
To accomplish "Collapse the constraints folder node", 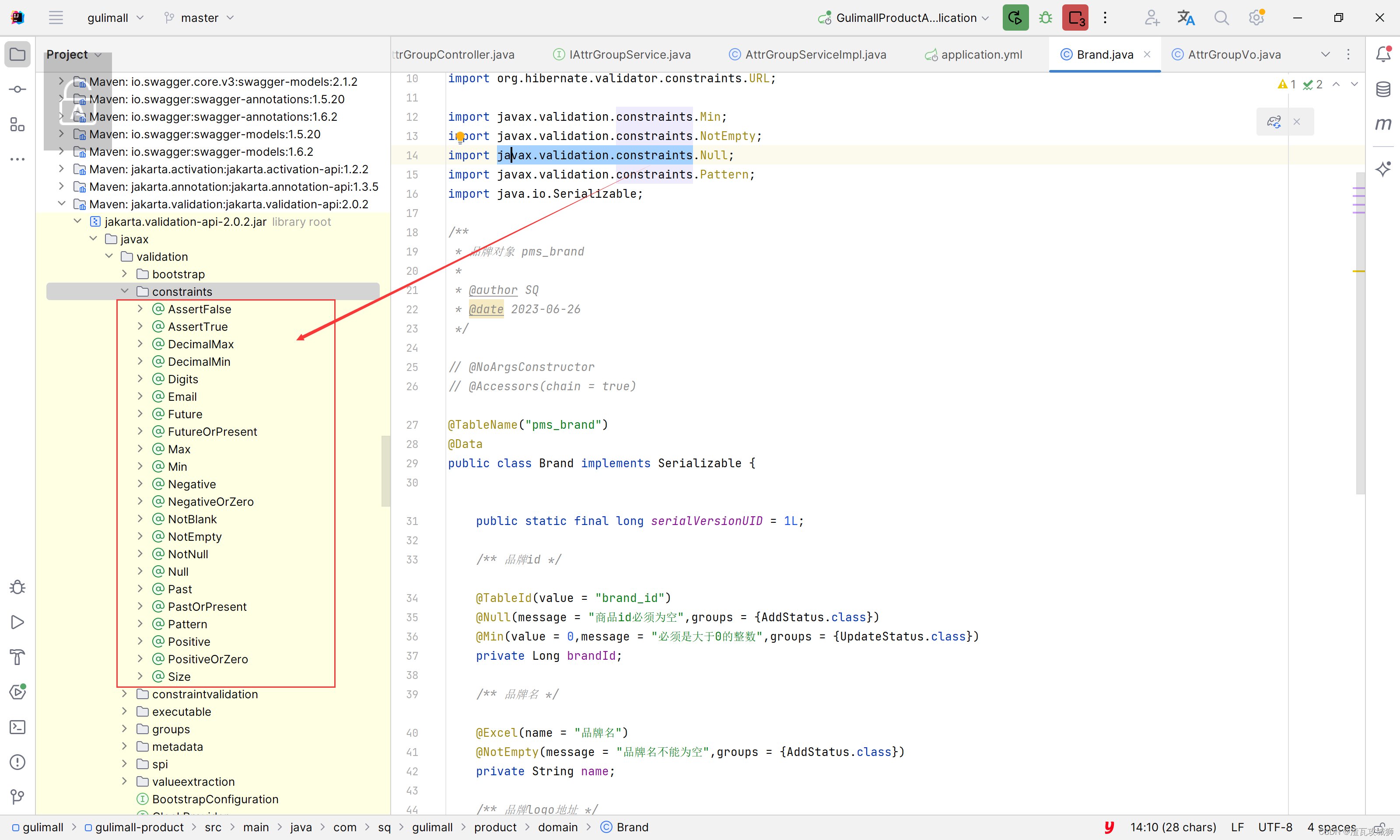I will pos(125,291).
